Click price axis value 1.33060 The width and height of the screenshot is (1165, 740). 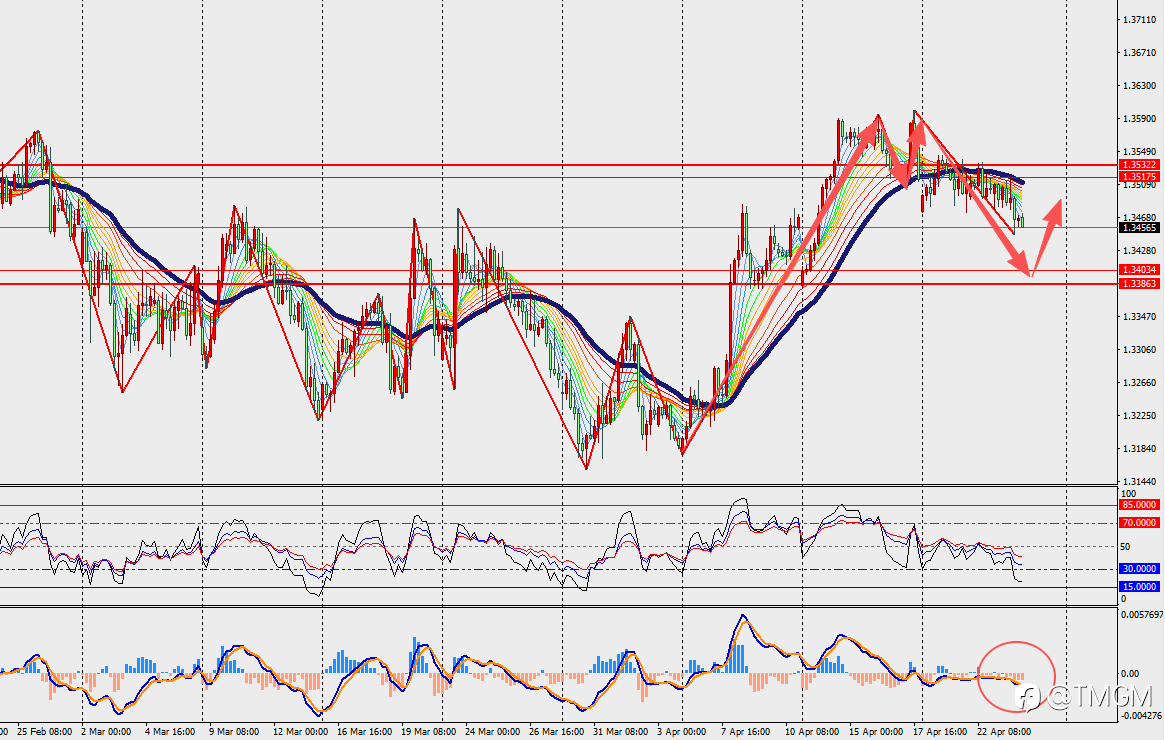[1140, 349]
